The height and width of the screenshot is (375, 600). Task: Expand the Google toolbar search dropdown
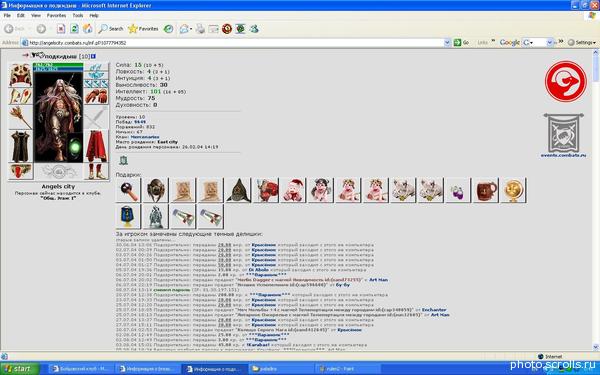click(549, 42)
